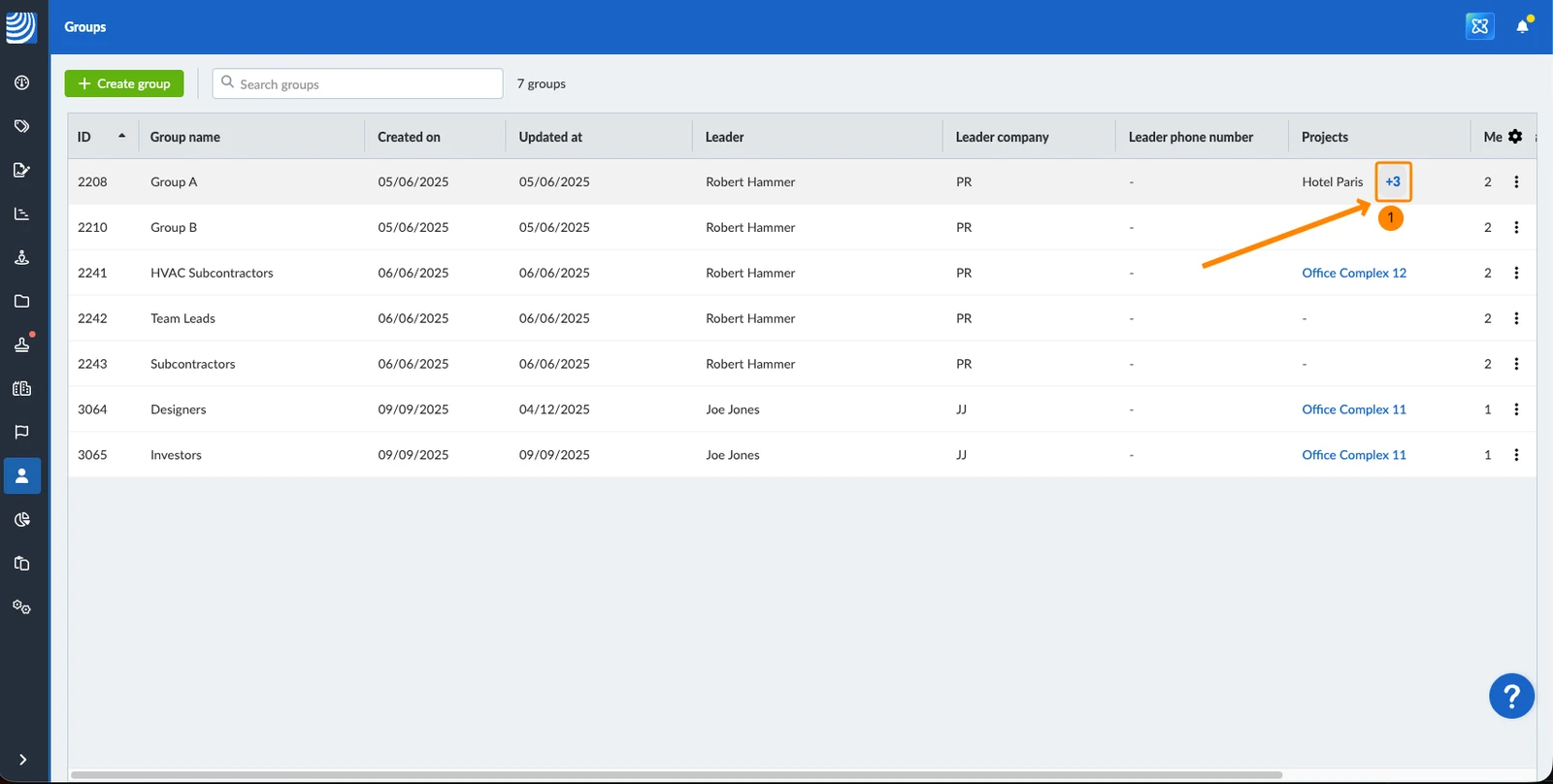Open the Gantt chart sidebar icon
This screenshot has width=1553, height=784.
coord(21,213)
